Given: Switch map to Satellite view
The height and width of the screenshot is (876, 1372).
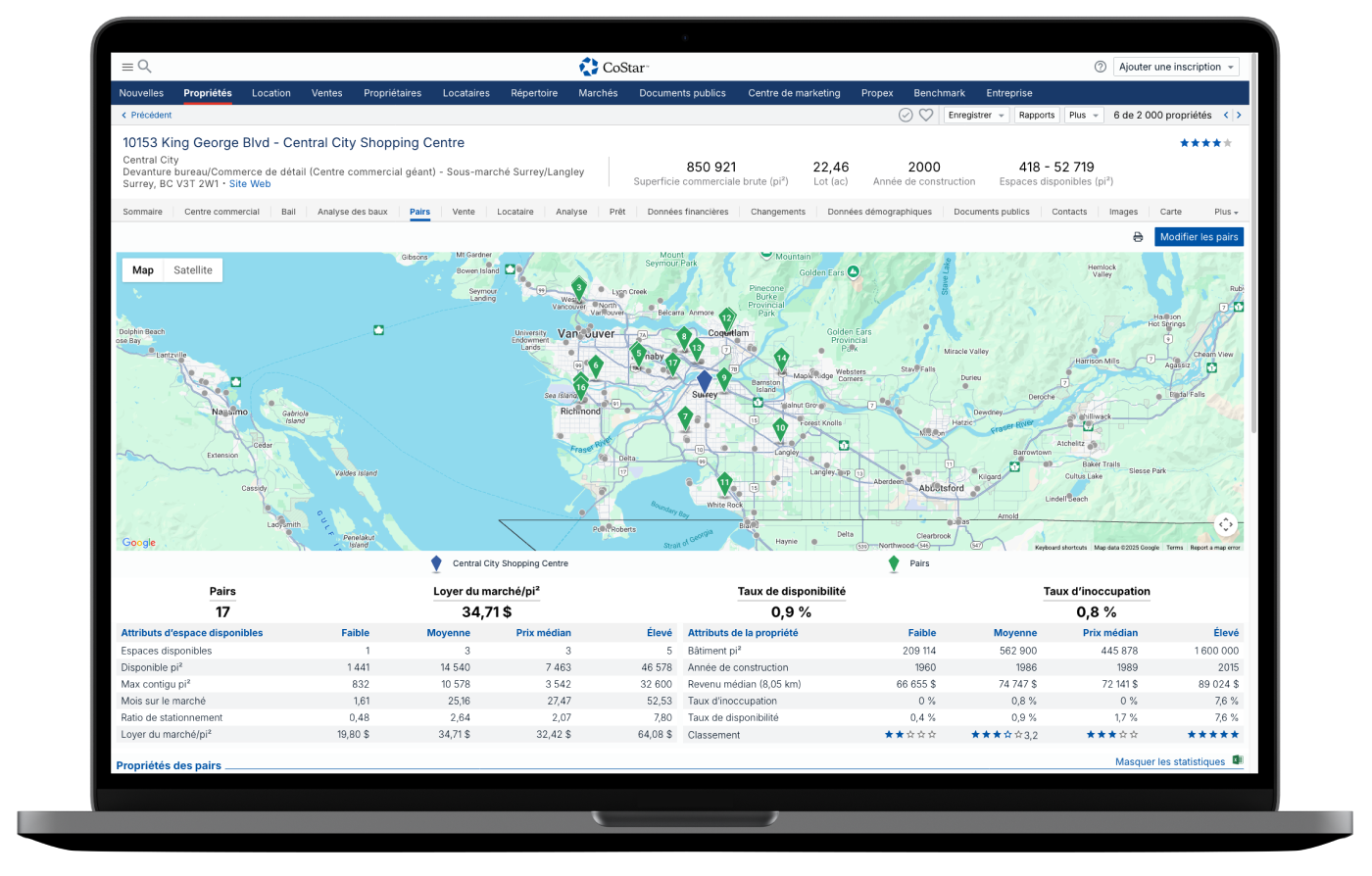Looking at the screenshot, I should pyautogui.click(x=193, y=270).
